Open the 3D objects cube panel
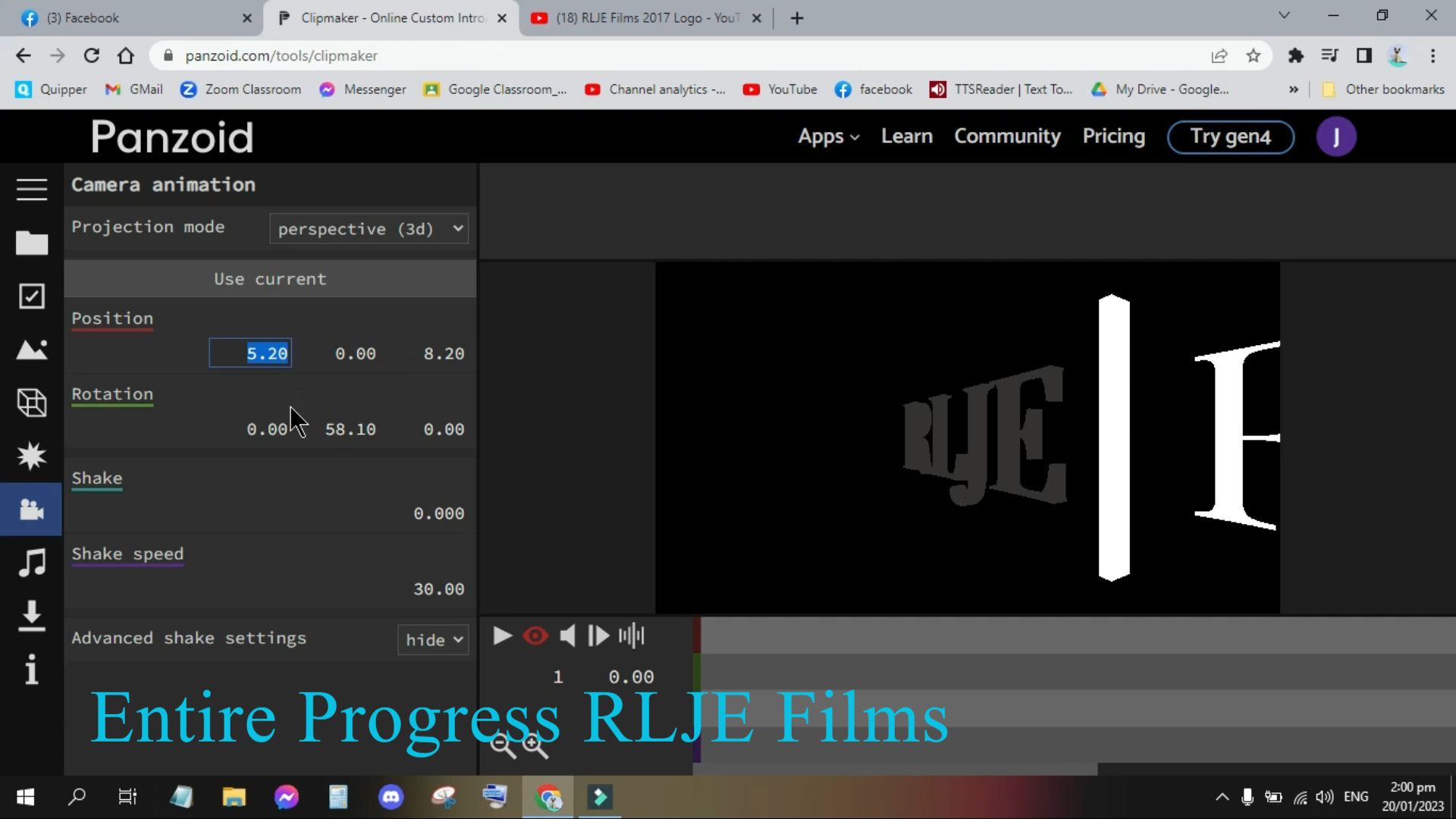Screen dimensions: 1456x819 32,403
